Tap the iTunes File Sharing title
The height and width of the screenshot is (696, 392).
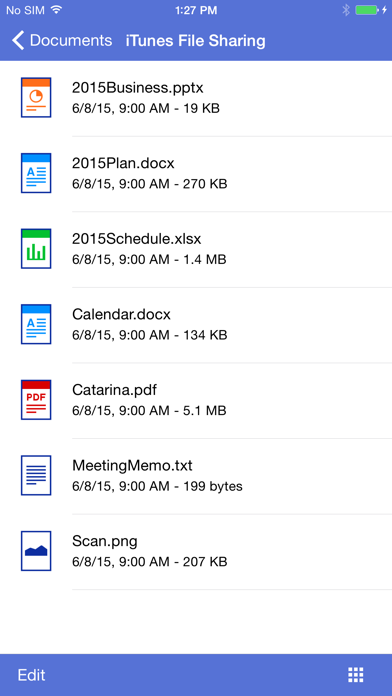[x=195, y=40]
